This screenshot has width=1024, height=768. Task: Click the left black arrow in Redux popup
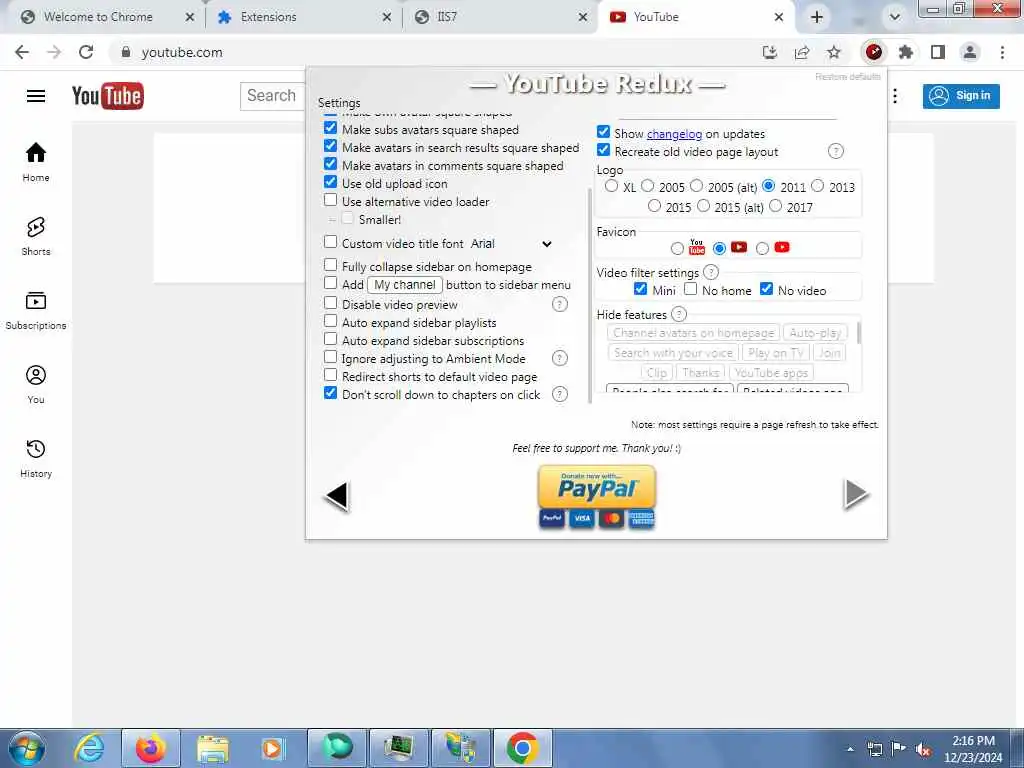click(337, 496)
